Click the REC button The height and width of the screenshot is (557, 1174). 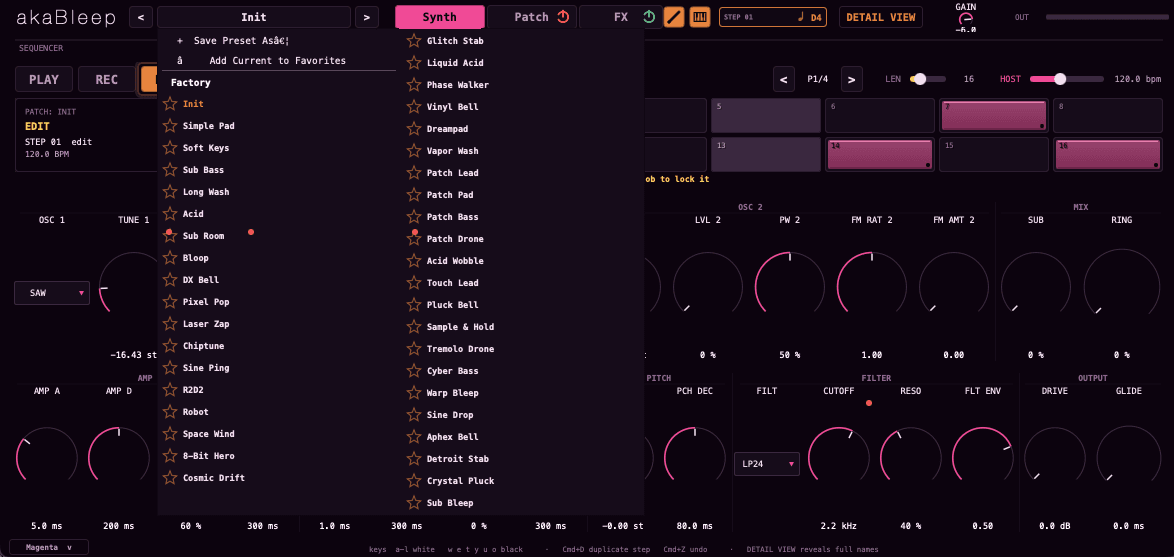[x=106, y=79]
